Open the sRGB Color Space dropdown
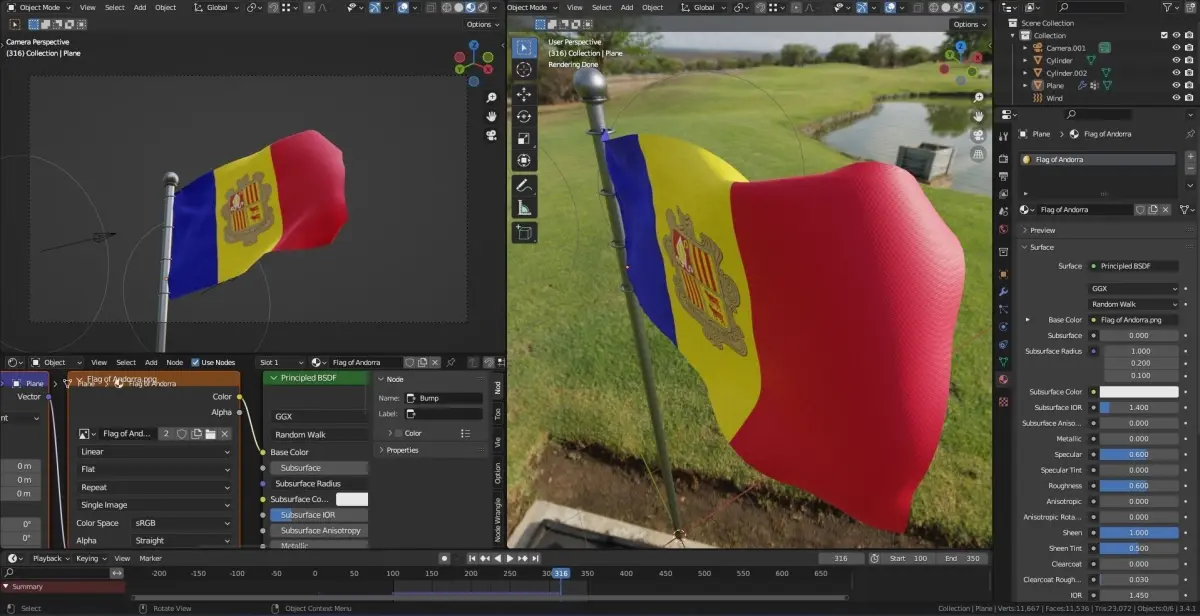The width and height of the screenshot is (1200, 616). [x=182, y=523]
